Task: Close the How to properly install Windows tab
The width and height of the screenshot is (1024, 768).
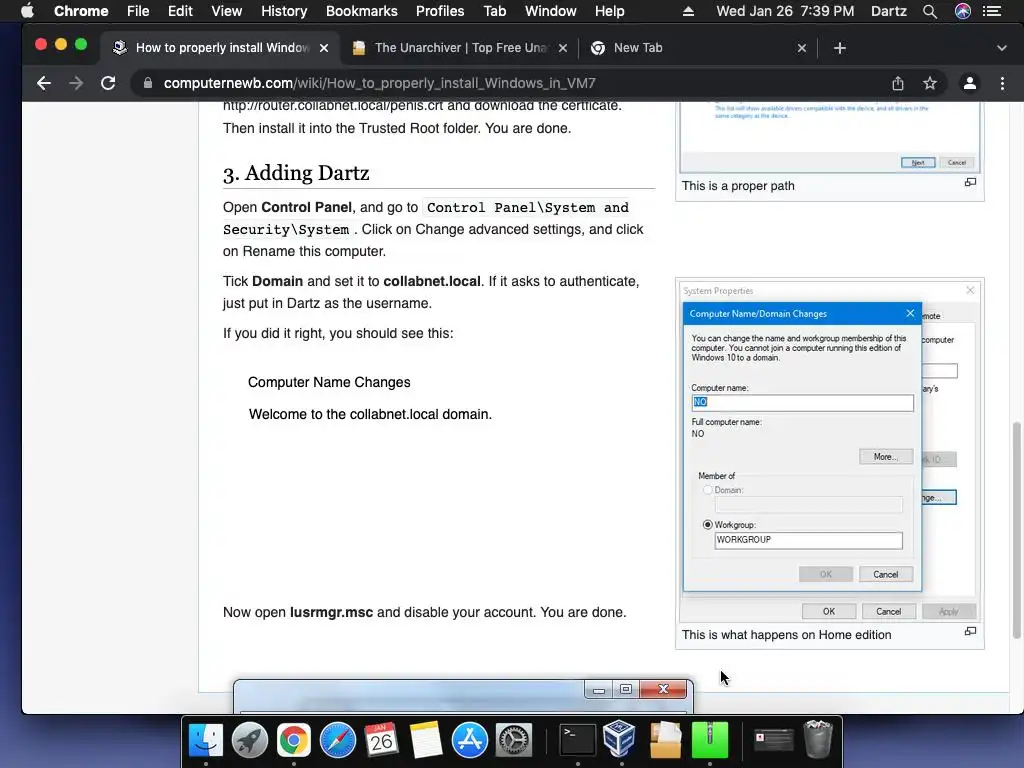Action: tap(324, 48)
